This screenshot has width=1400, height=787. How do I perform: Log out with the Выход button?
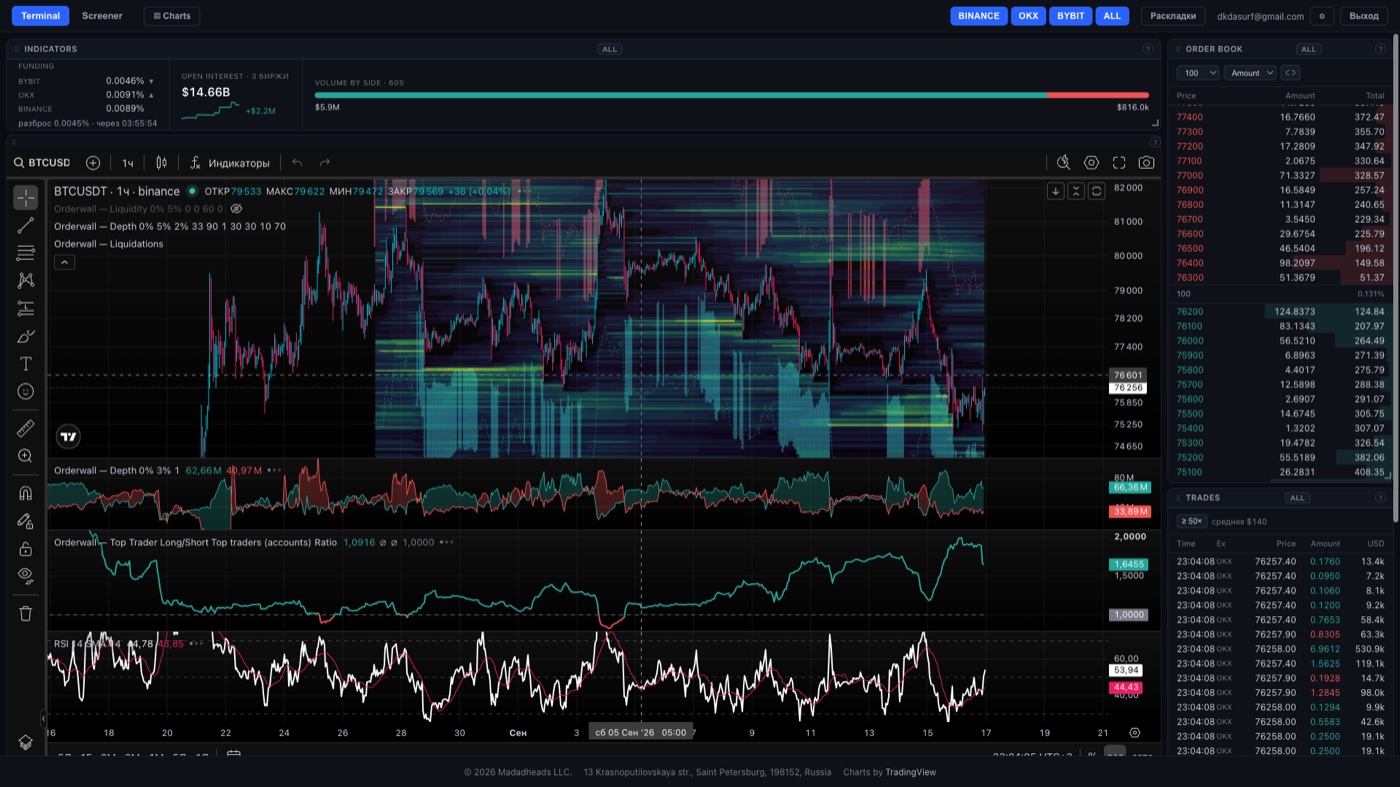1364,16
